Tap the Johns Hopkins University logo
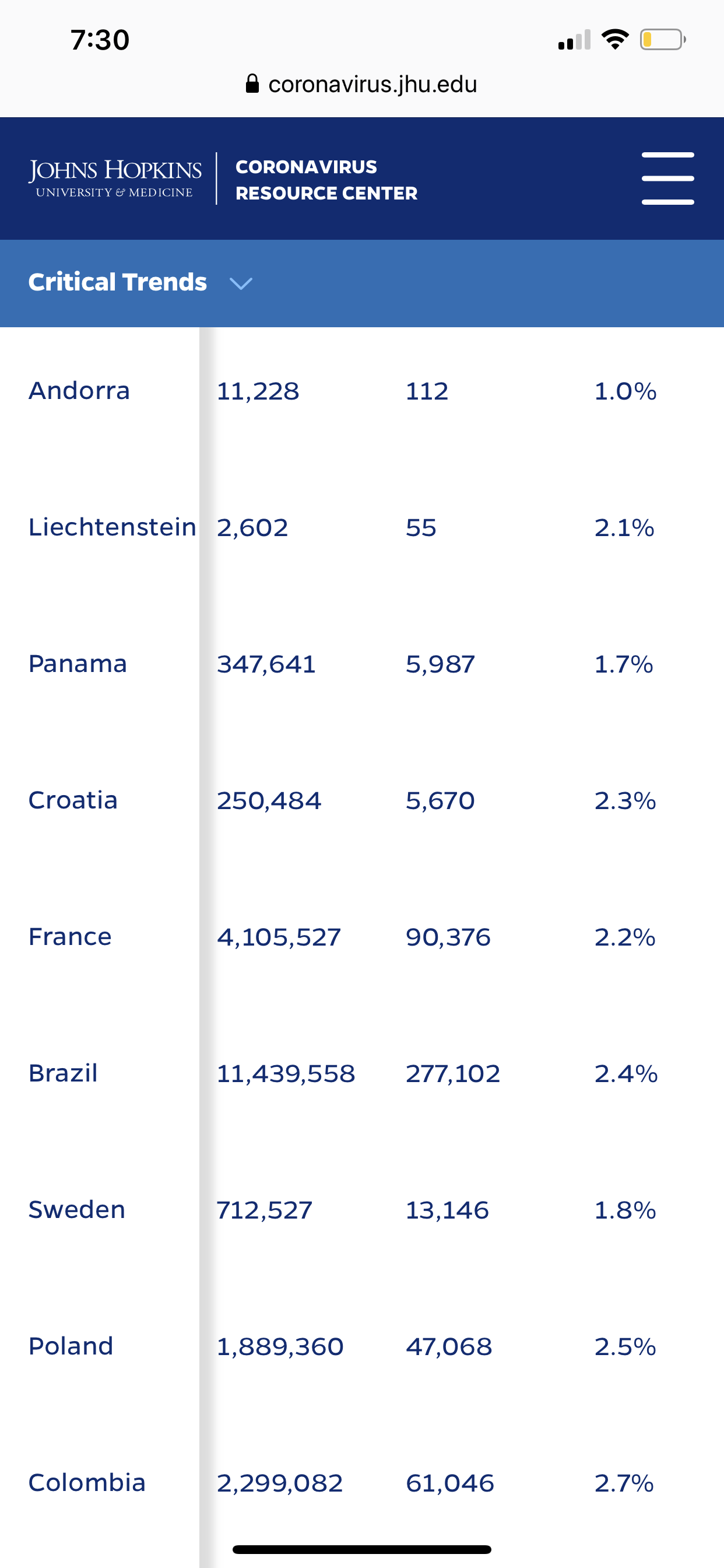This screenshot has height=1568, width=724. tap(115, 178)
